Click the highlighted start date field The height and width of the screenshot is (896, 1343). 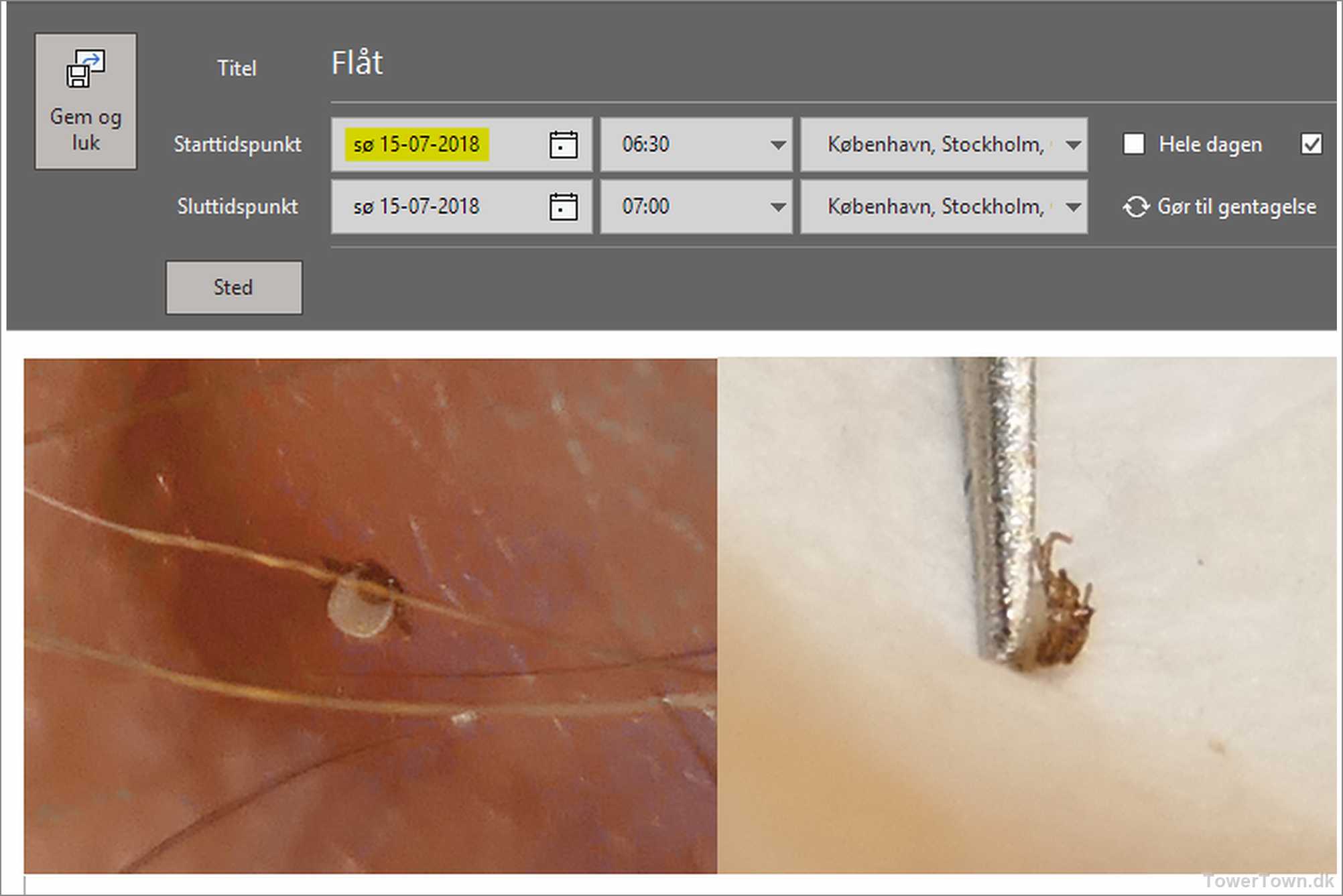pyautogui.click(x=417, y=145)
